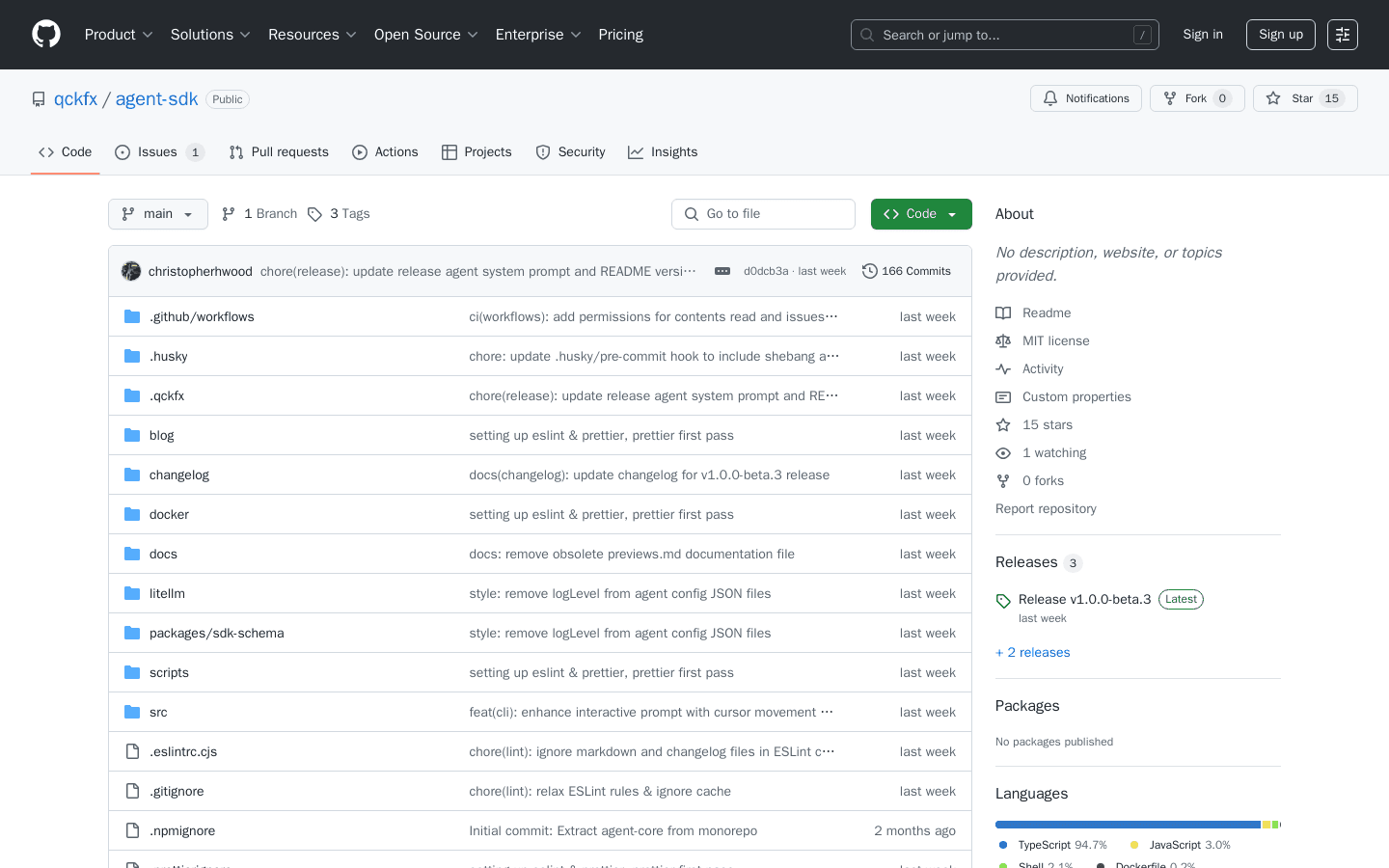Open the command palette icon near Sign up

click(1342, 34)
